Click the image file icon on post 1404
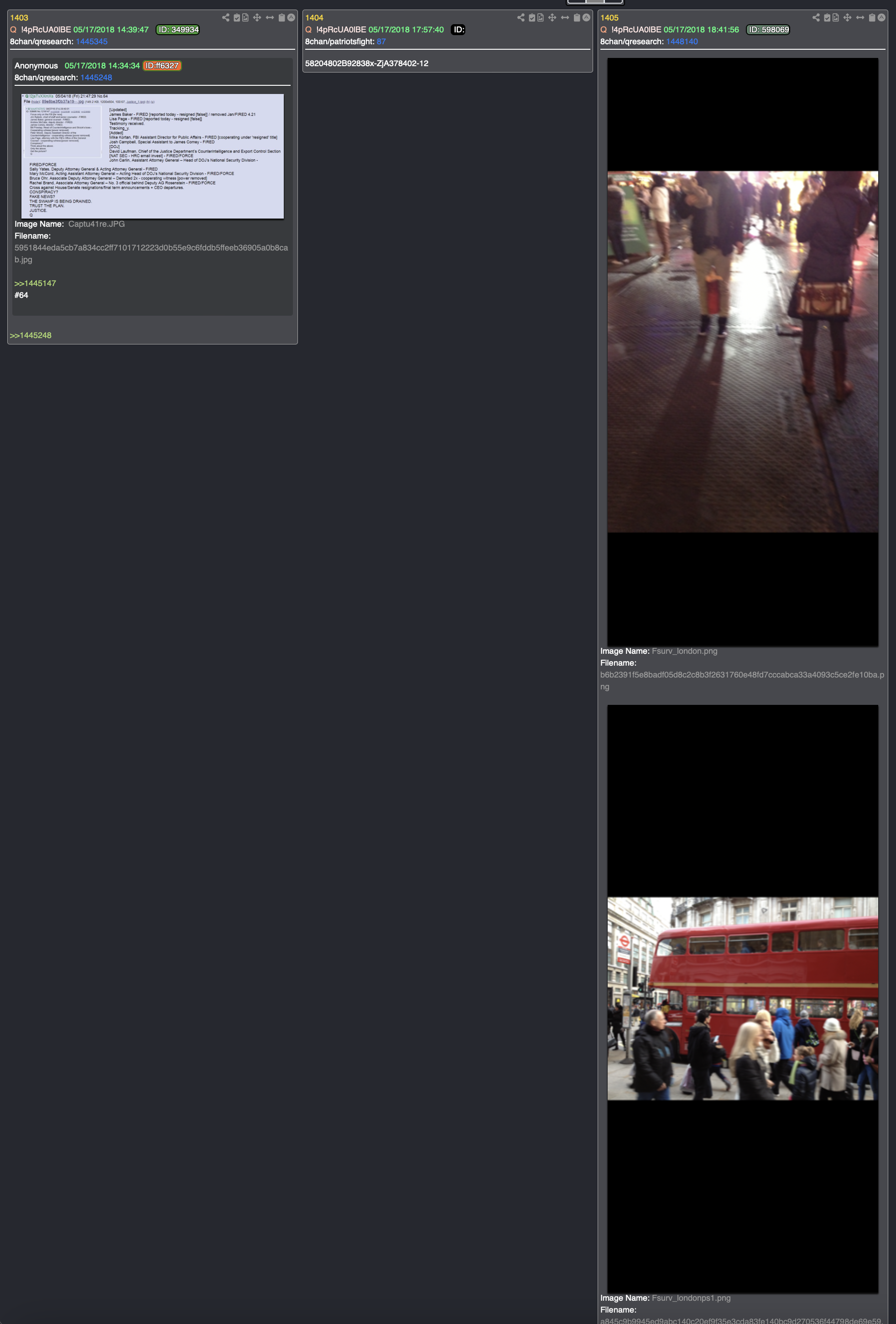 541,18
